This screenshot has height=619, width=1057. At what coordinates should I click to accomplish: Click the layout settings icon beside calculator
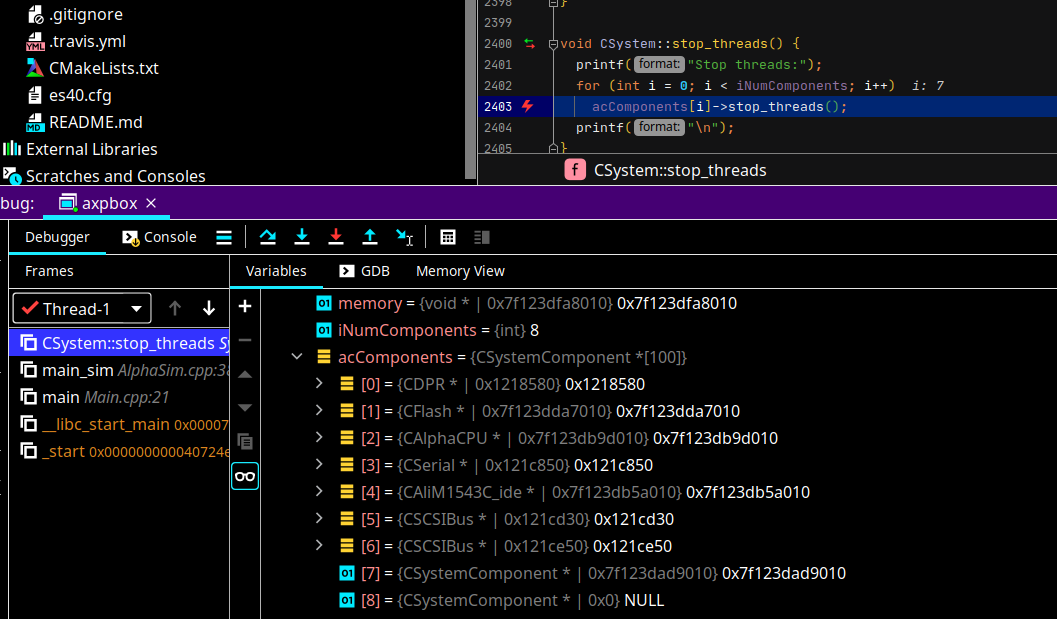[x=481, y=237]
